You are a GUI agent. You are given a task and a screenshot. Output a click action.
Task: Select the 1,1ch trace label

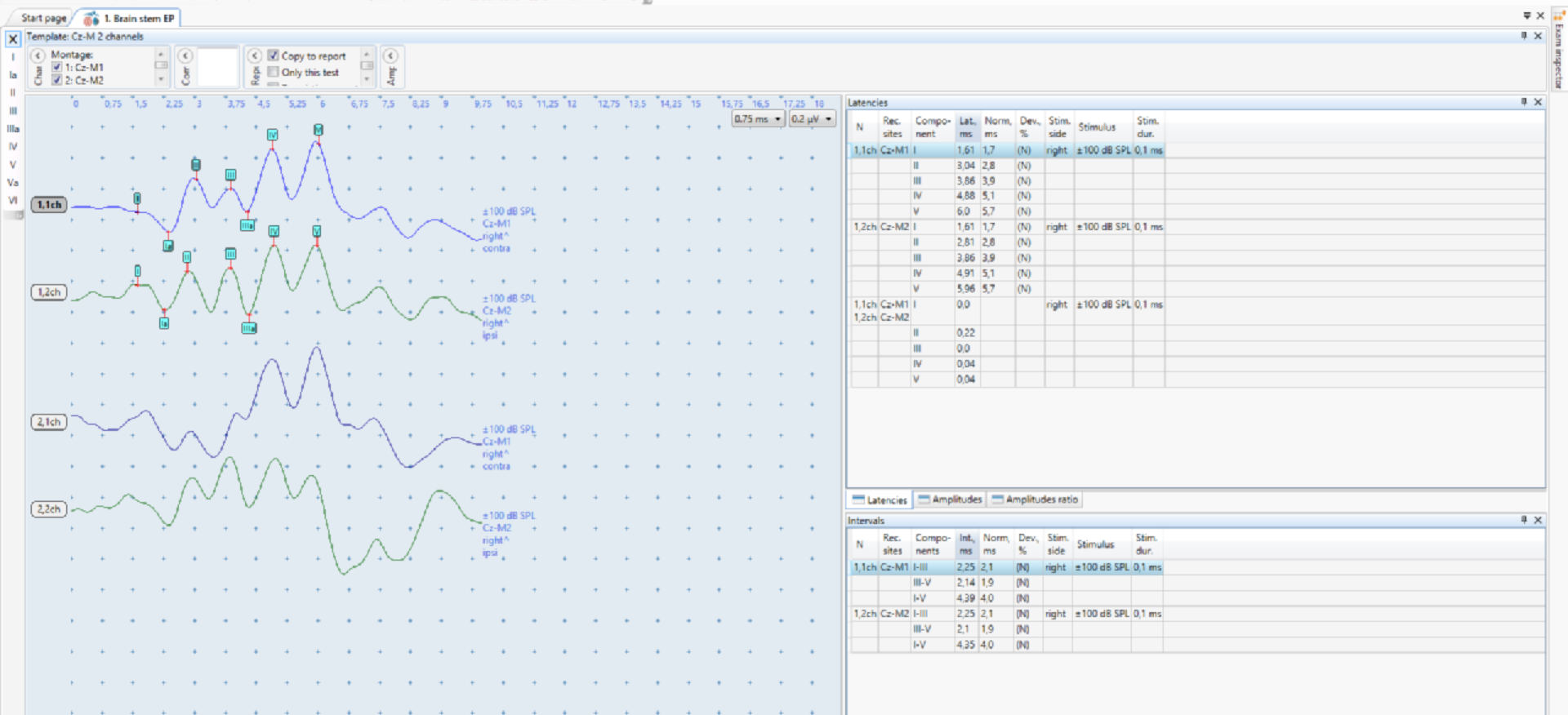tap(49, 205)
